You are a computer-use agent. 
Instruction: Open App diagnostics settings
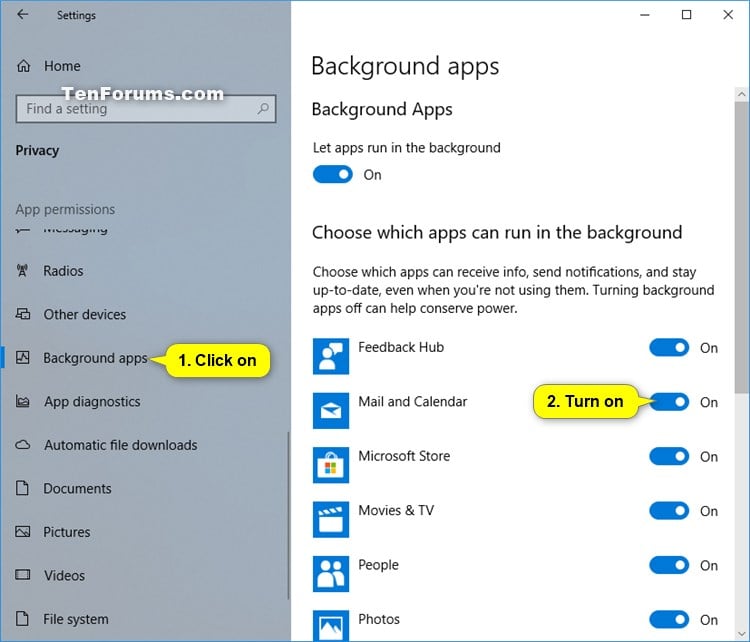click(x=92, y=401)
